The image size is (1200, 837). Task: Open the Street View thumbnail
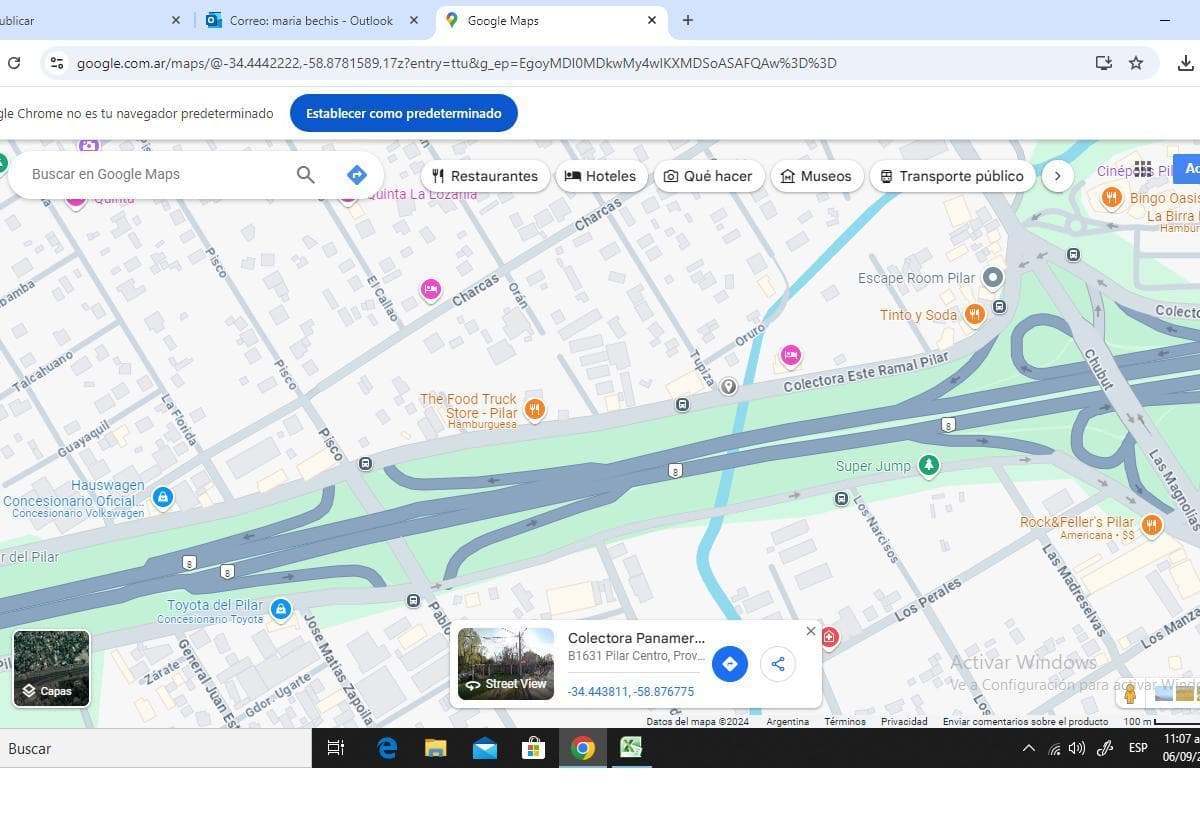[506, 664]
